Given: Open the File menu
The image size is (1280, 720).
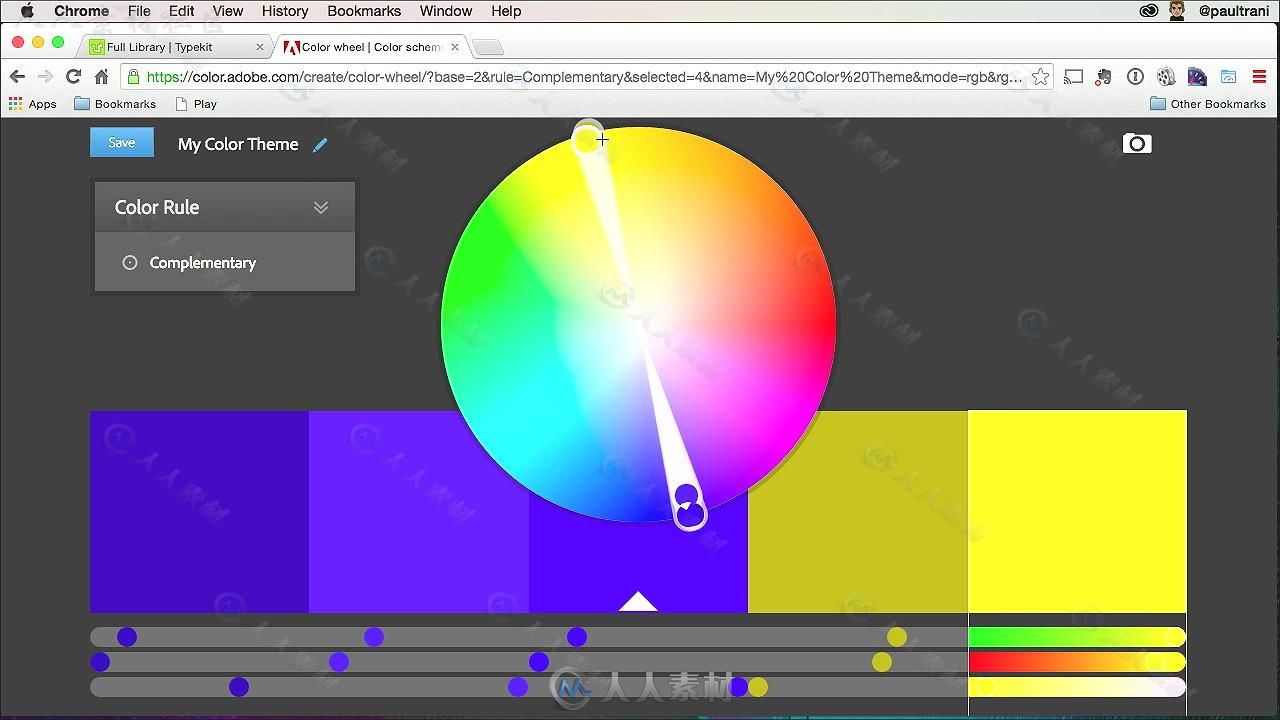Looking at the screenshot, I should pos(139,11).
